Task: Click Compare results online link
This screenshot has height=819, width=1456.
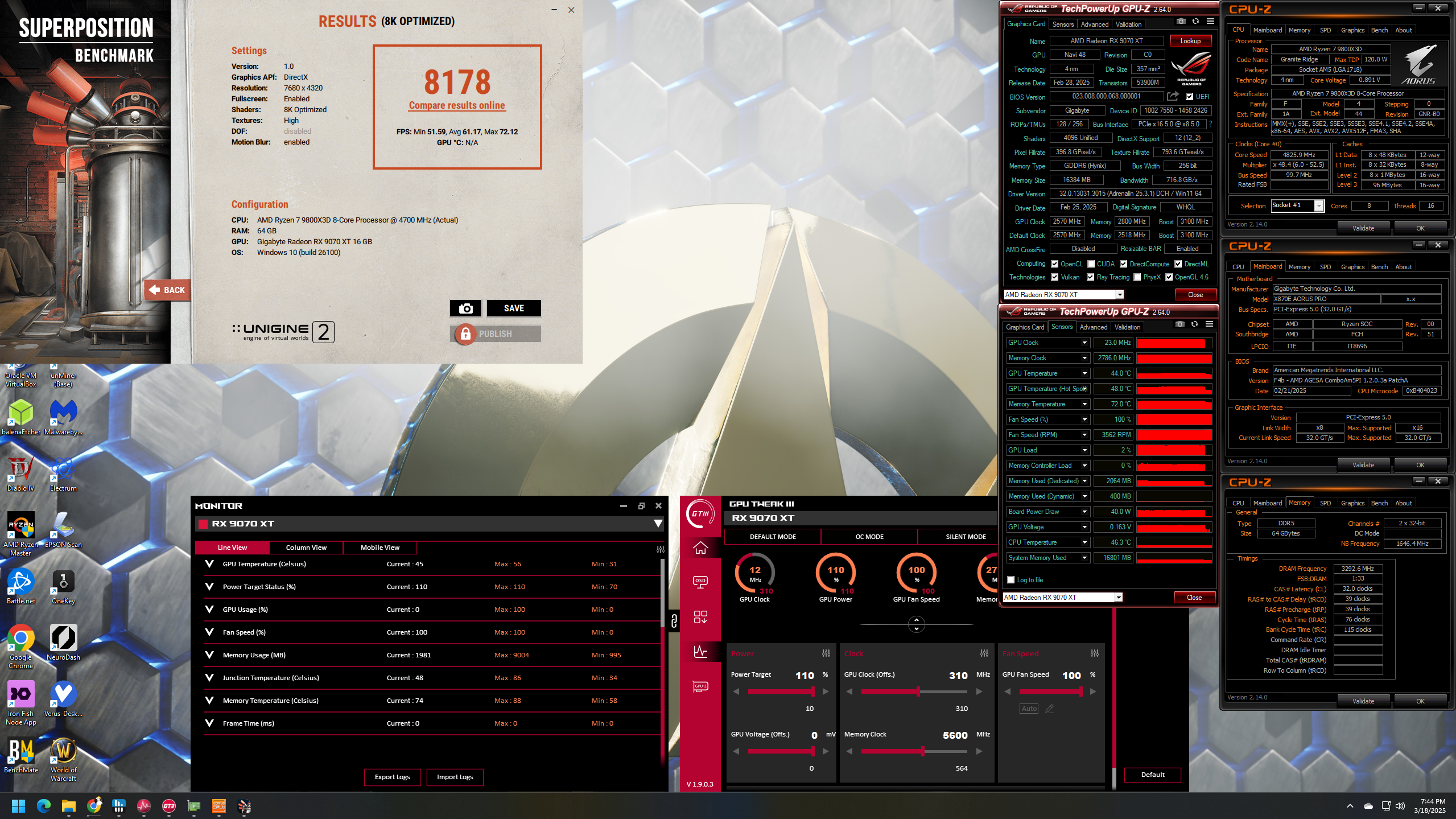Action: [x=457, y=105]
